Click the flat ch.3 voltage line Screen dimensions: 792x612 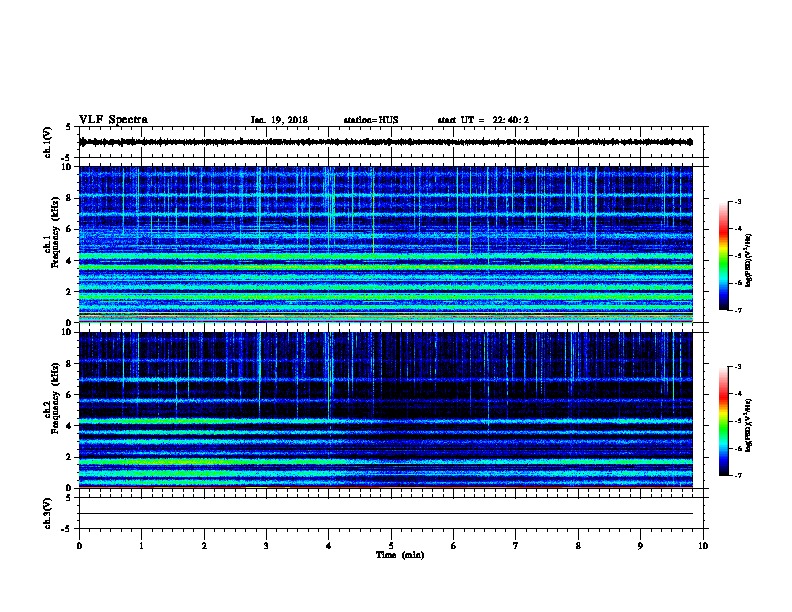point(386,514)
